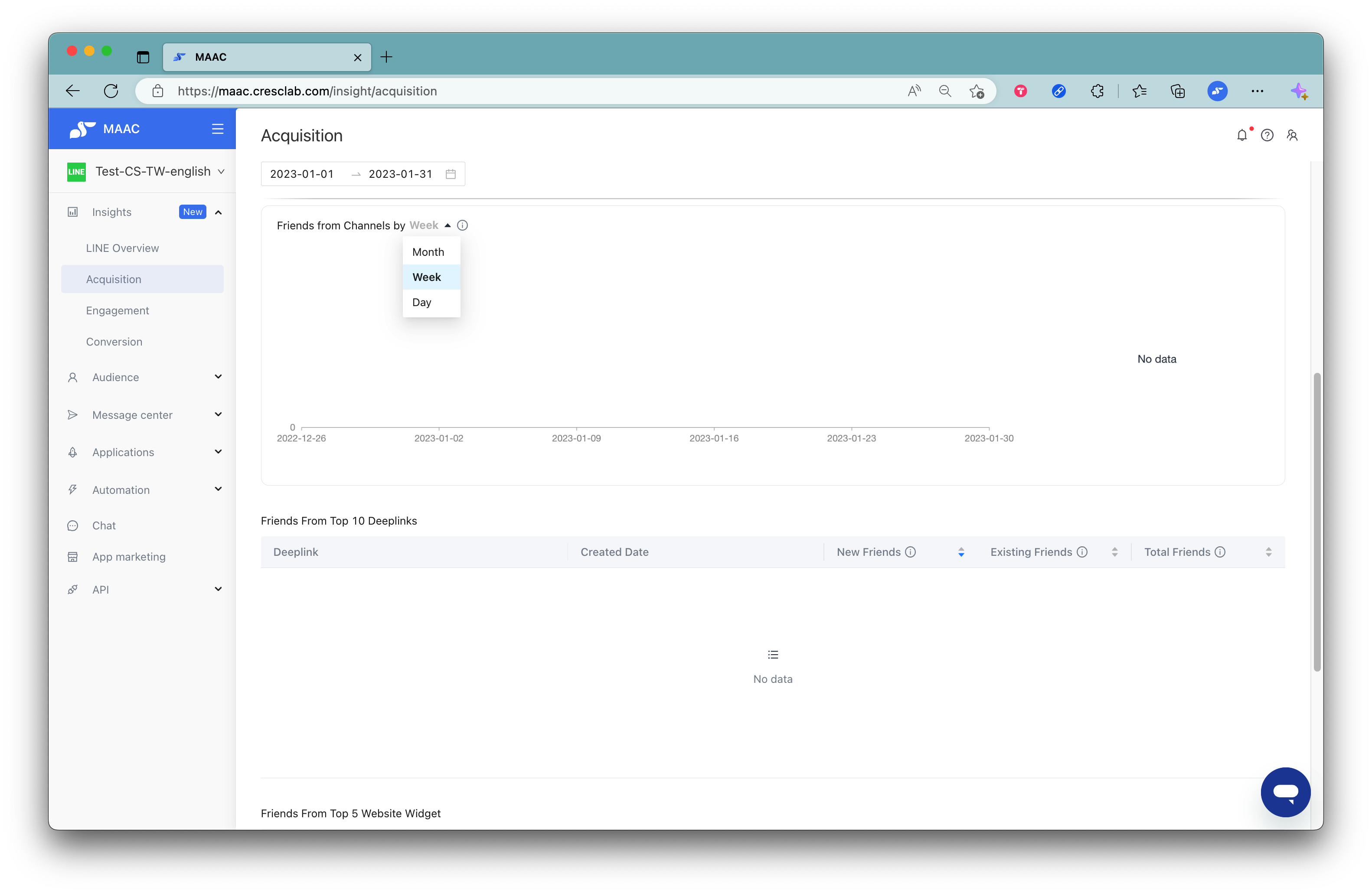Screen dimensions: 1372x894
Task: Edit the end date 2023-01-31
Action: (x=401, y=174)
